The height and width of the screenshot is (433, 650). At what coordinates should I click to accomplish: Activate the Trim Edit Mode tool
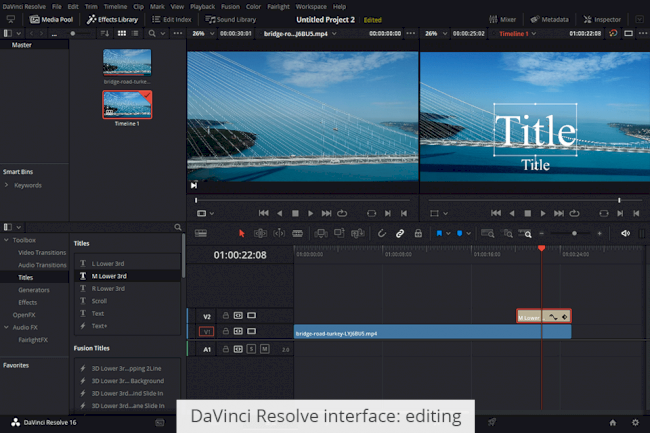pos(260,234)
